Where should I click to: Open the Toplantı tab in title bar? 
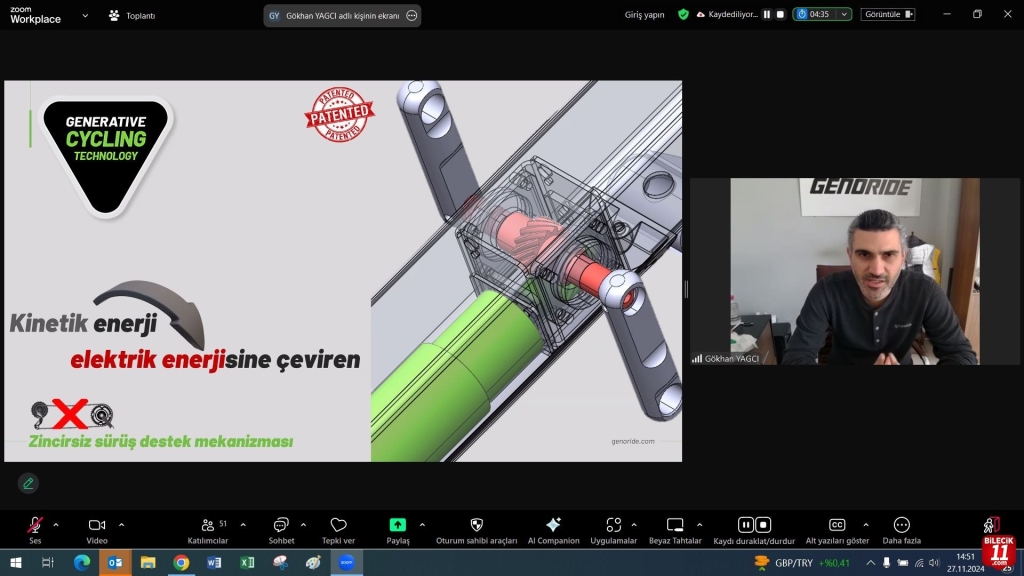[x=131, y=16]
